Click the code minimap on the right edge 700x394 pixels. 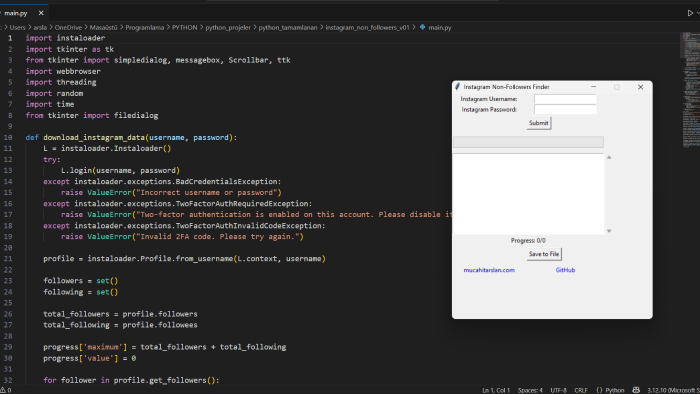tap(690, 89)
